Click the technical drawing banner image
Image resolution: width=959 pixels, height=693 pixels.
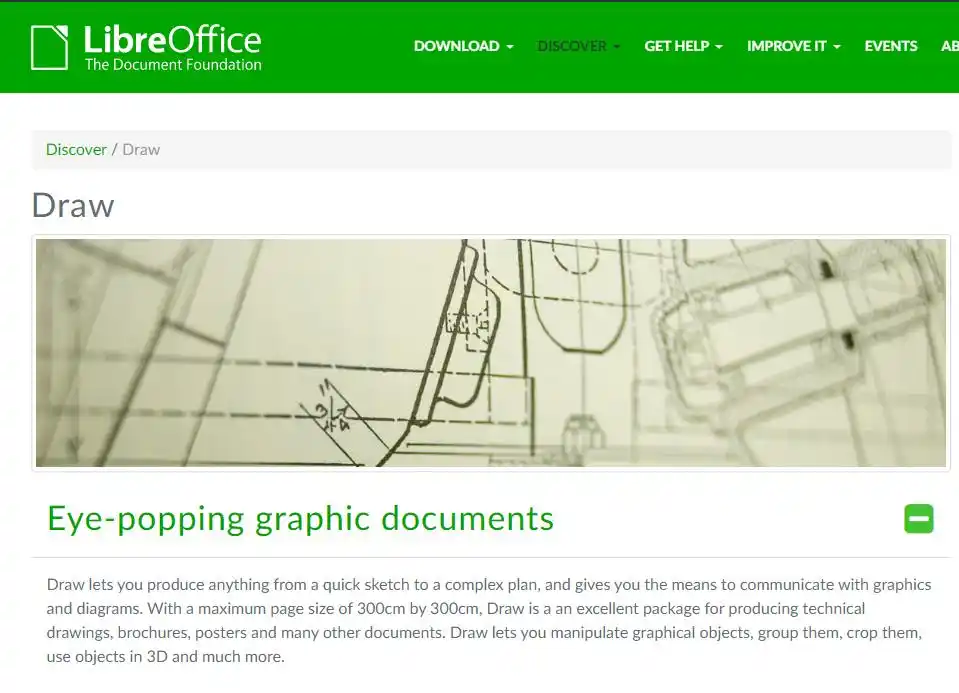pos(491,353)
